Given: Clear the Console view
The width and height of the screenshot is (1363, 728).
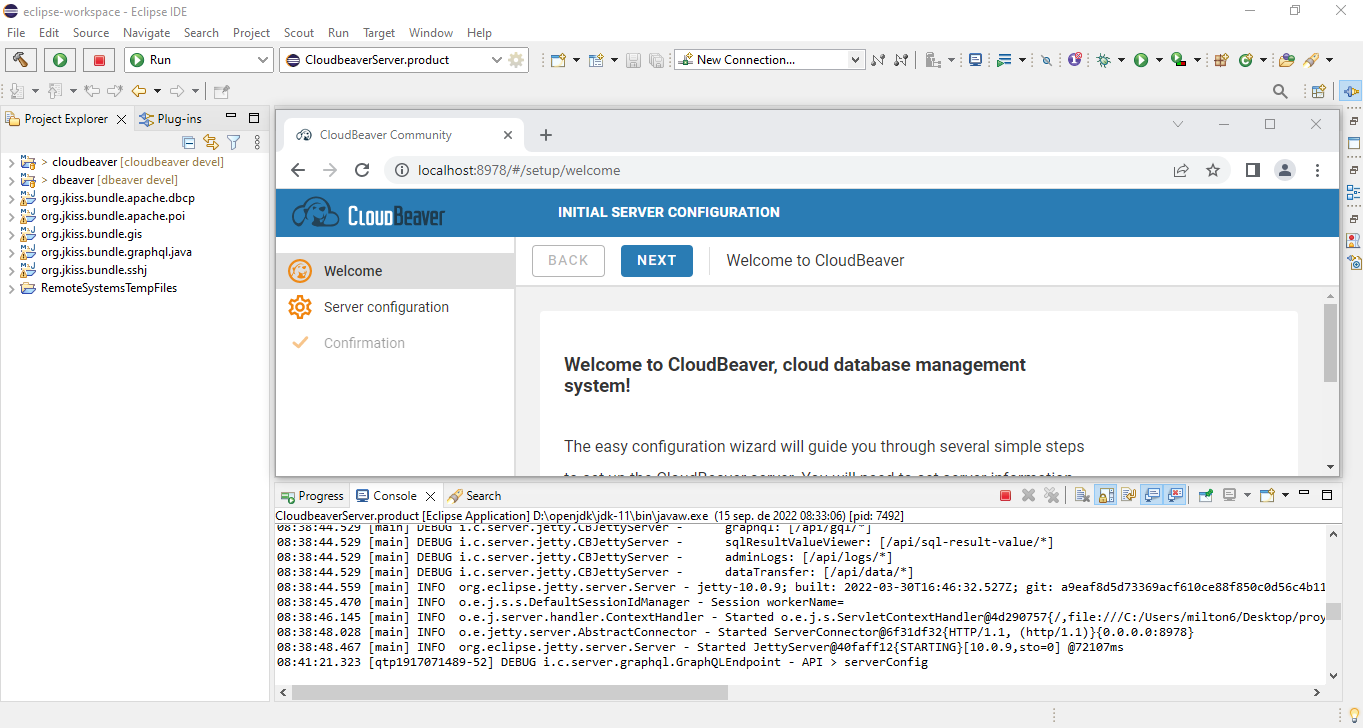Looking at the screenshot, I should (x=1081, y=494).
